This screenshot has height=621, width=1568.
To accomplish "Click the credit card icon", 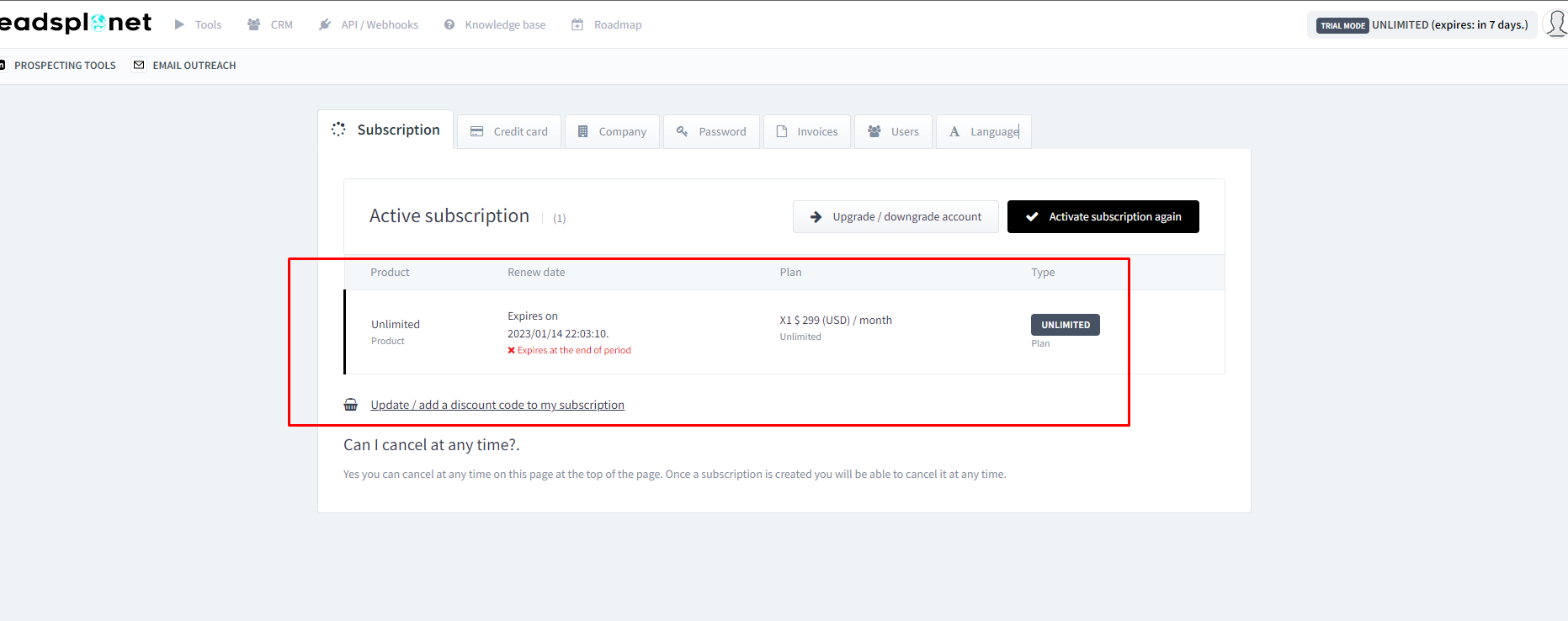I will click(476, 131).
